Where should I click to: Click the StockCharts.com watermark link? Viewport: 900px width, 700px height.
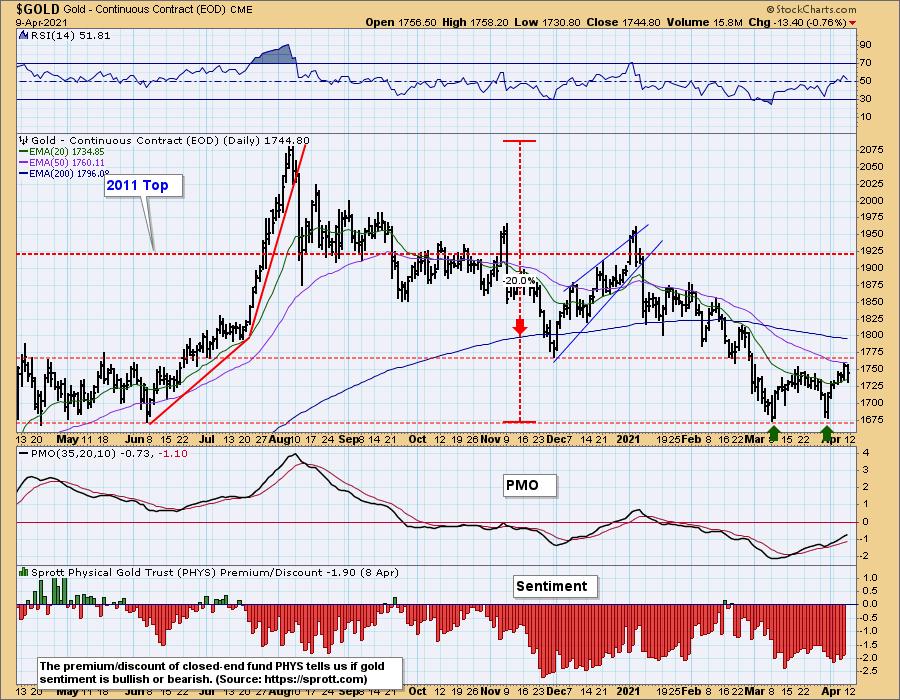click(x=811, y=9)
